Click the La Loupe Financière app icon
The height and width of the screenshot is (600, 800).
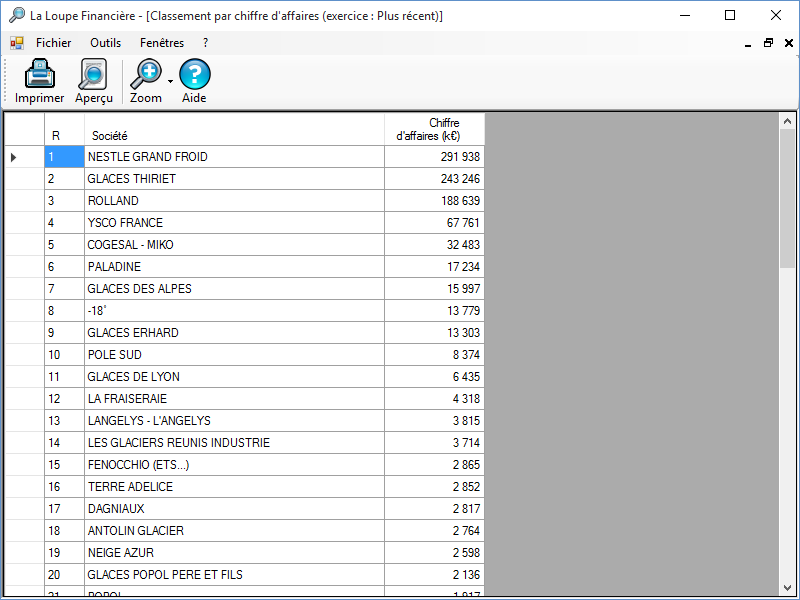(x=17, y=15)
